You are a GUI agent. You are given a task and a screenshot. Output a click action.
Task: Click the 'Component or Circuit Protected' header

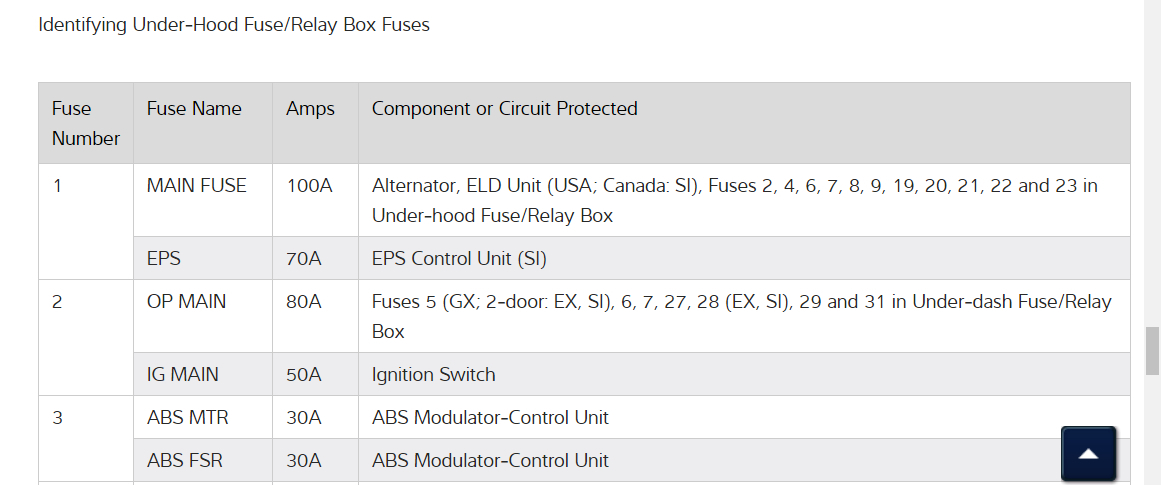pos(504,109)
